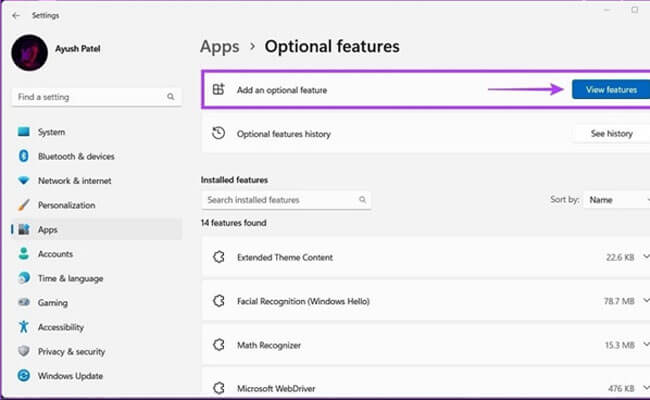Click the Privacy & security shield icon
650x400 pixels.
click(x=24, y=351)
